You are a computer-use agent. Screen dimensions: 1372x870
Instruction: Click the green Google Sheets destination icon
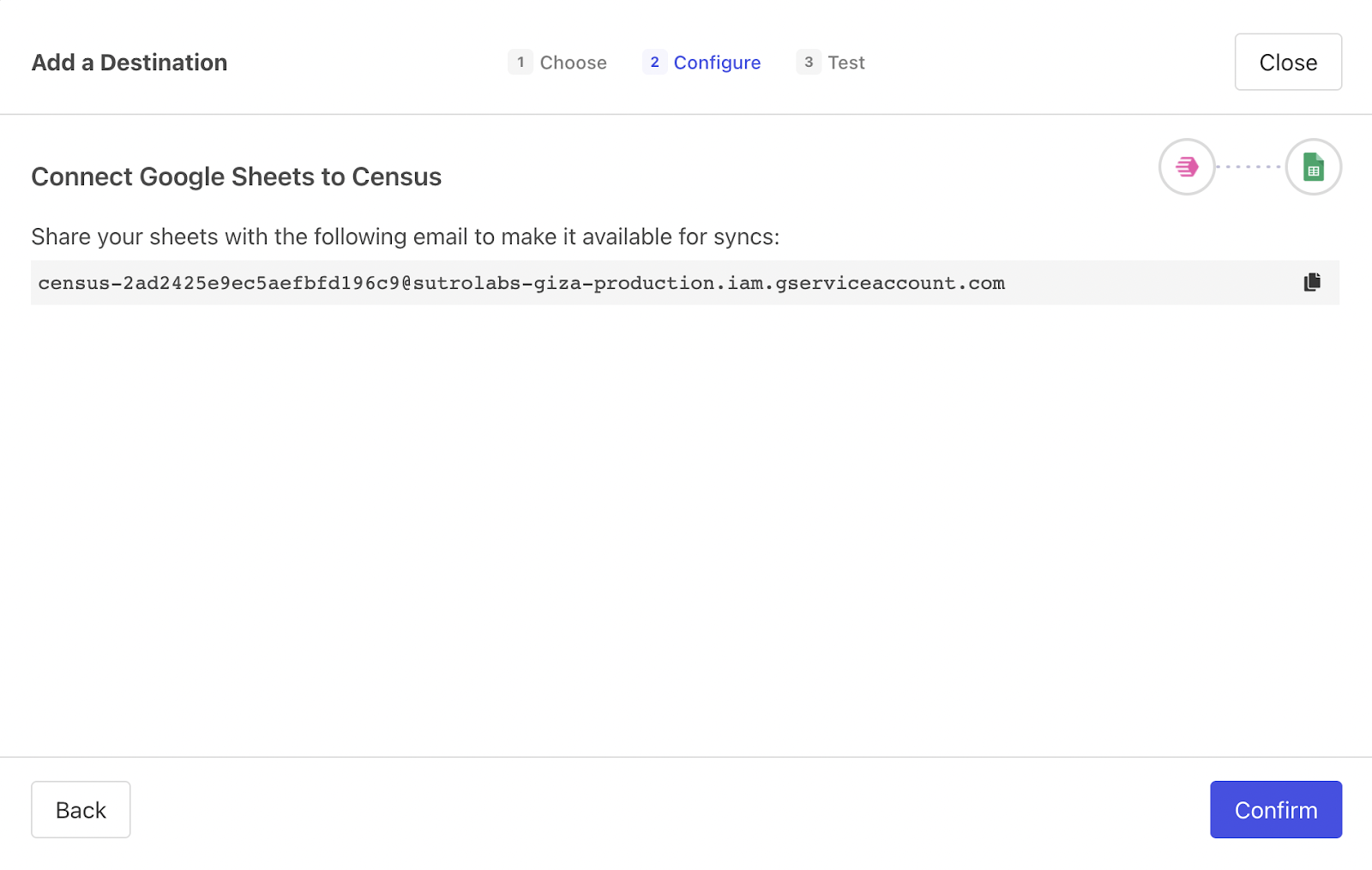pyautogui.click(x=1314, y=167)
